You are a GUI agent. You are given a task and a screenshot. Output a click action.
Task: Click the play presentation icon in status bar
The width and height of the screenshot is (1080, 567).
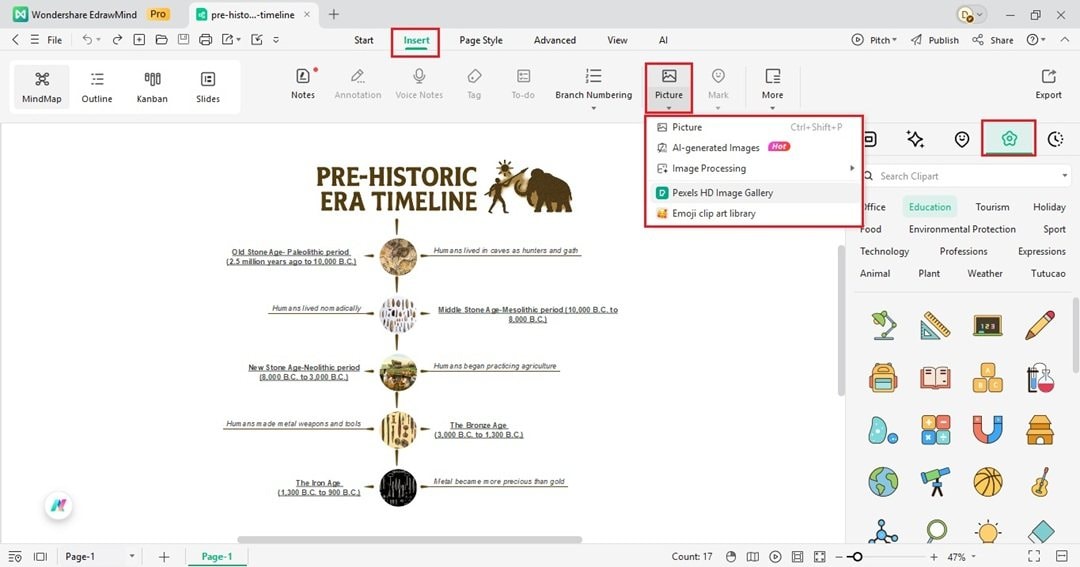tap(775, 557)
